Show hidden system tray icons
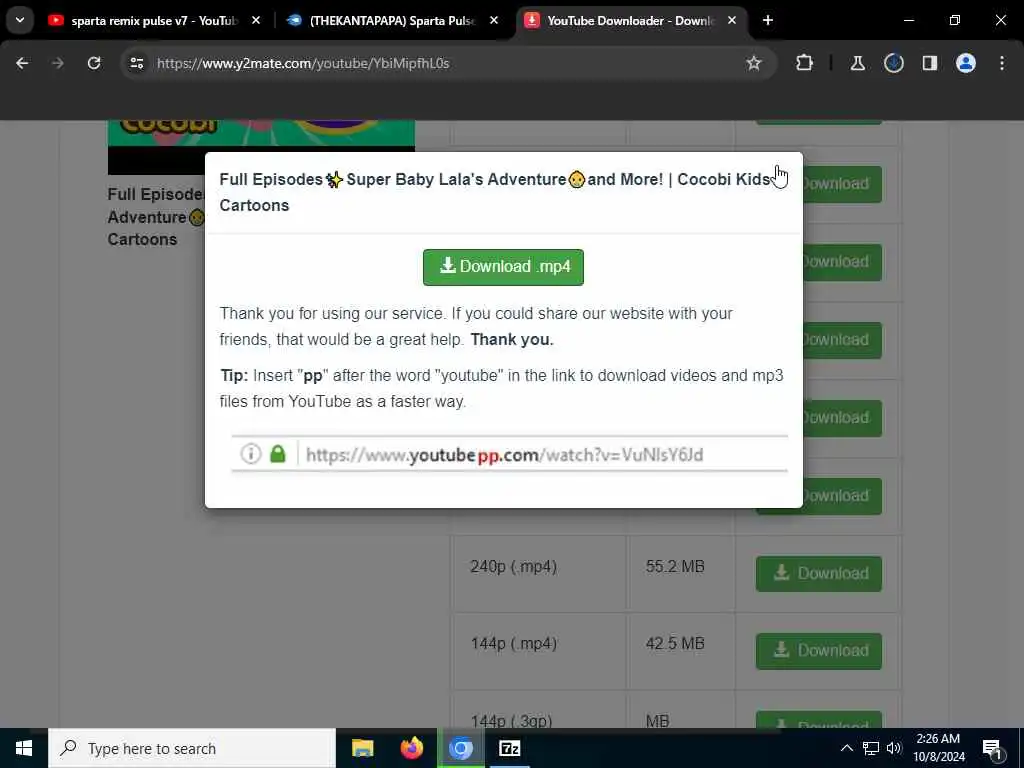 [846, 748]
